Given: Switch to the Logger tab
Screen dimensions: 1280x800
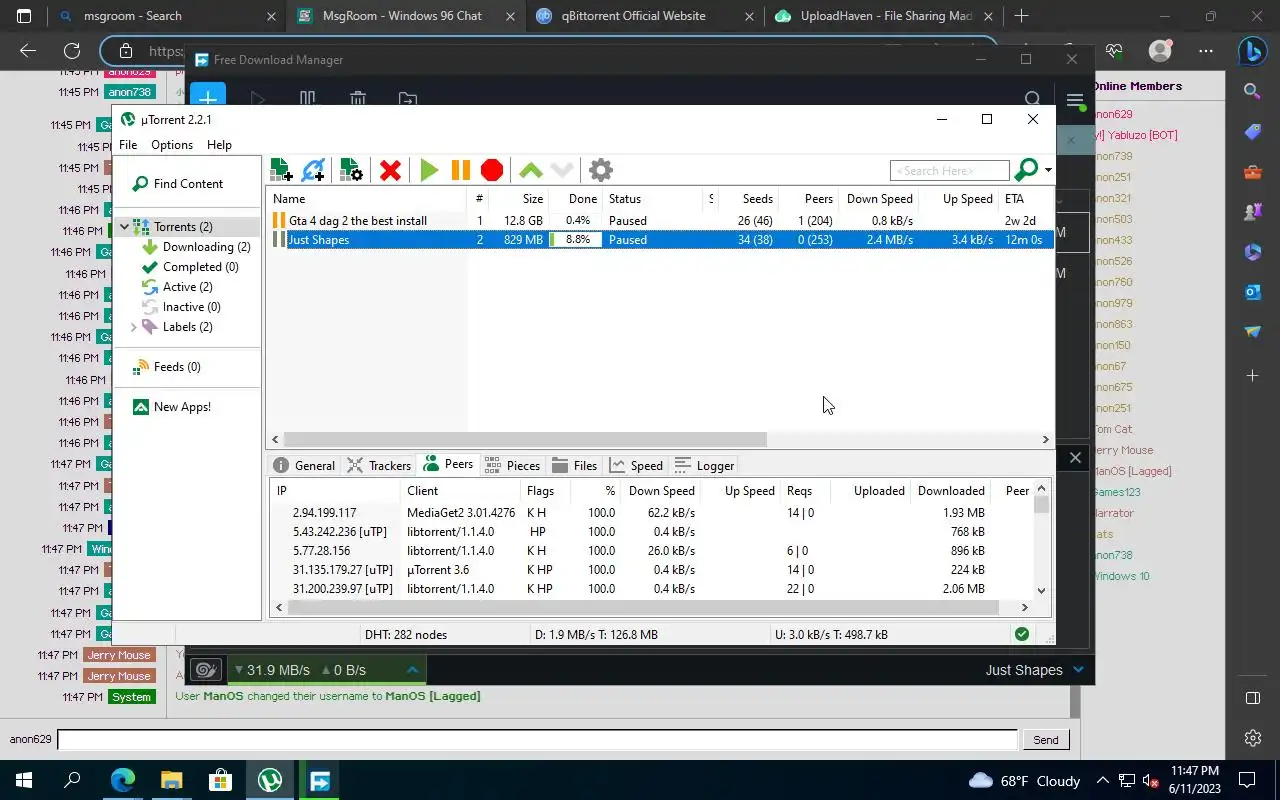Looking at the screenshot, I should (x=704, y=466).
